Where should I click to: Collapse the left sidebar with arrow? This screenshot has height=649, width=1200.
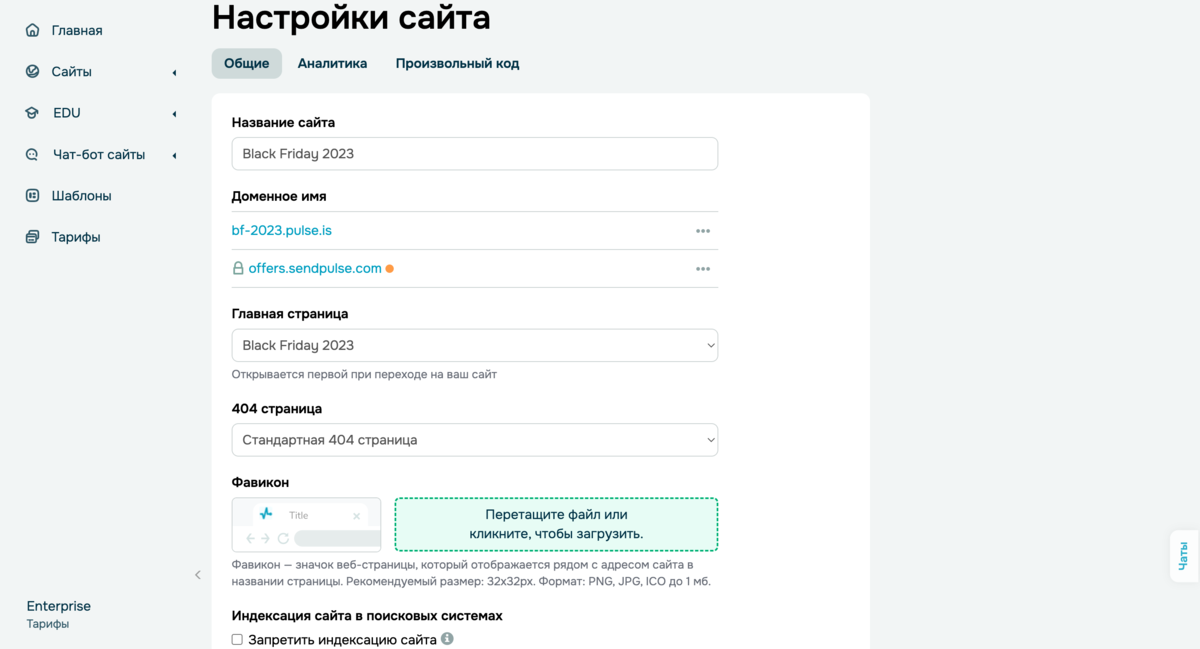(198, 575)
